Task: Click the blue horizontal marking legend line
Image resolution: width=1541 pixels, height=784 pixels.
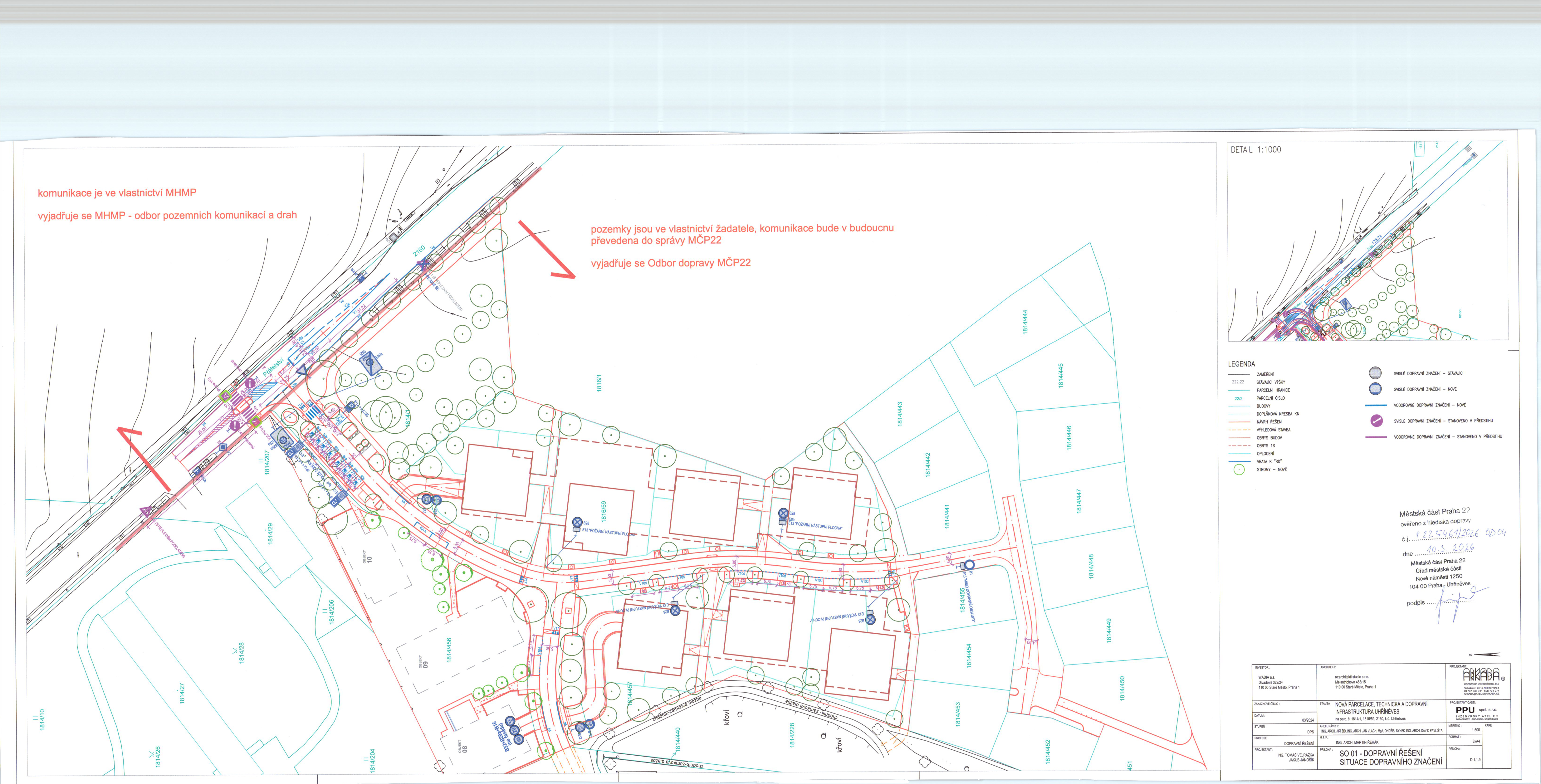Action: click(x=1375, y=405)
